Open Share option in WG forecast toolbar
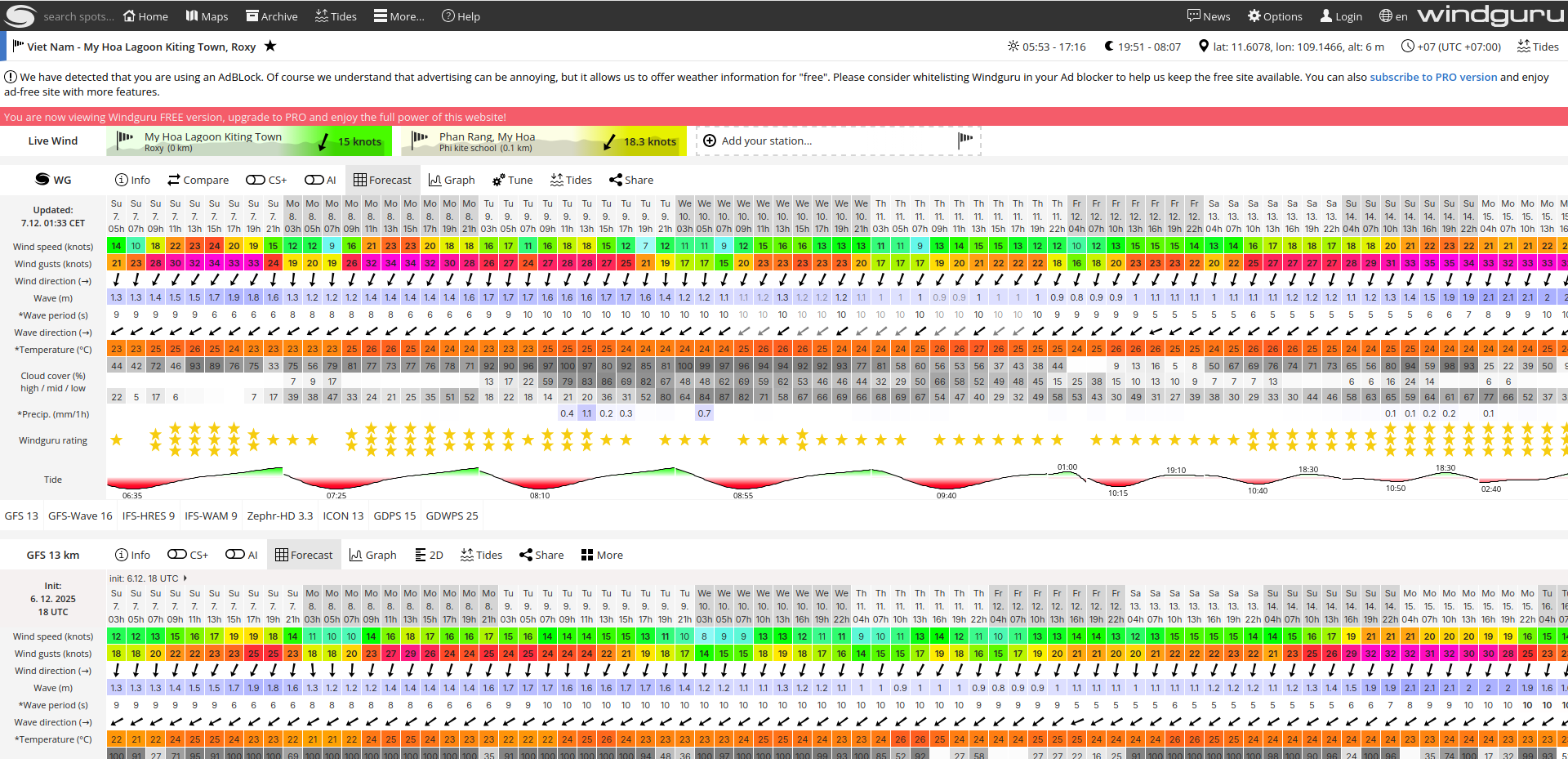 630,180
